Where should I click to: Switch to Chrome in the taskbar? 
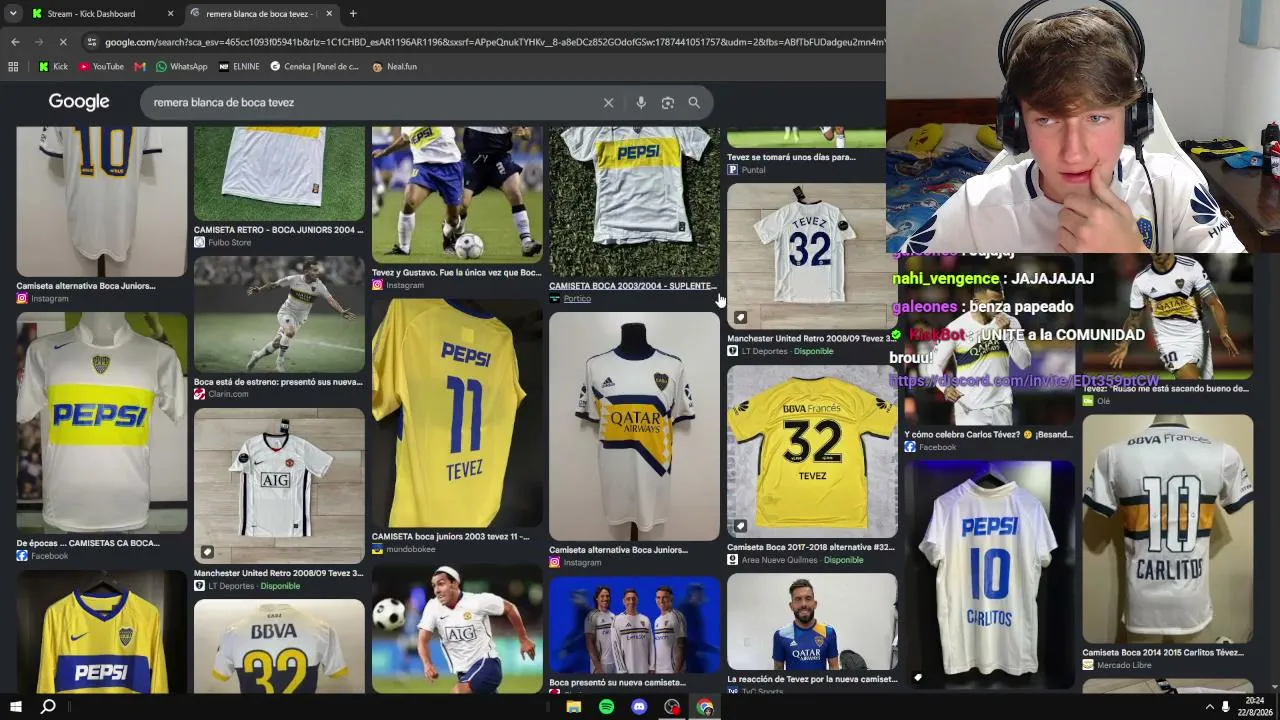[x=705, y=707]
